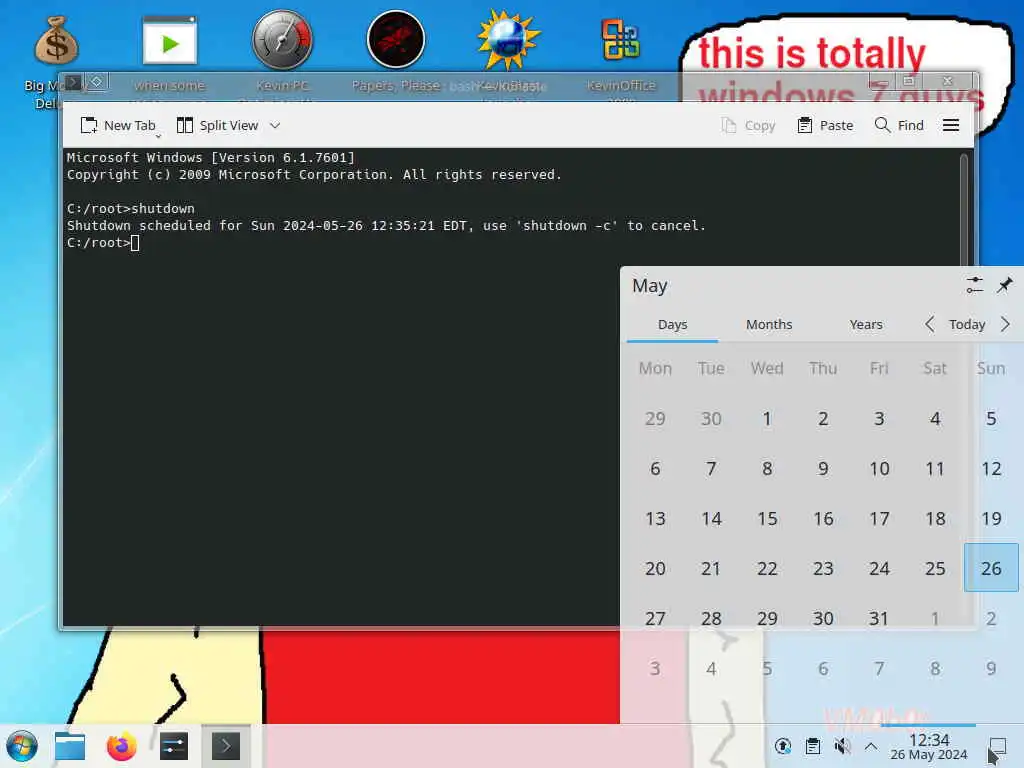This screenshot has width=1024, height=768.
Task: Click the Copy toolbar button
Action: [x=748, y=125]
